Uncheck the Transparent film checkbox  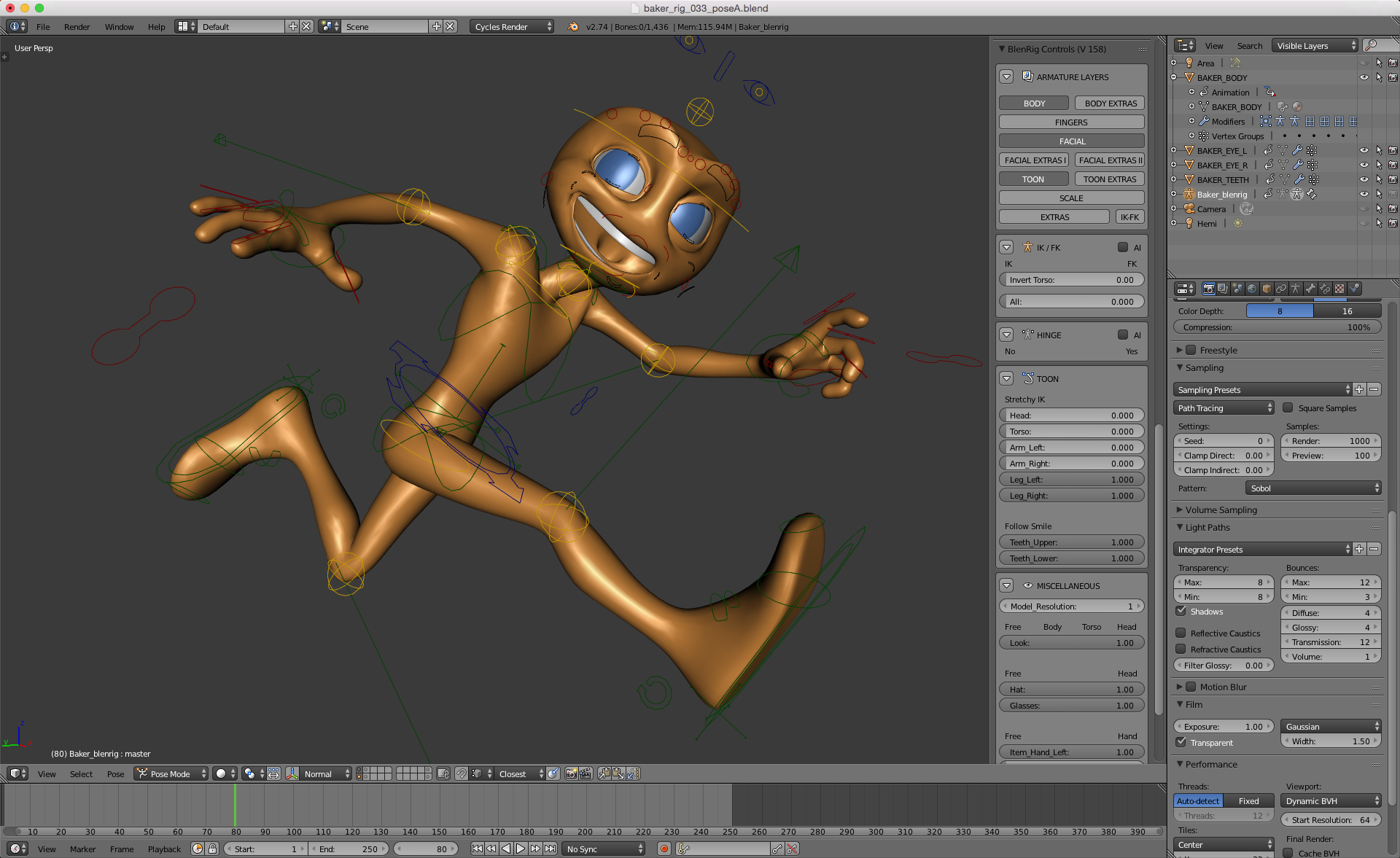pyautogui.click(x=1181, y=742)
